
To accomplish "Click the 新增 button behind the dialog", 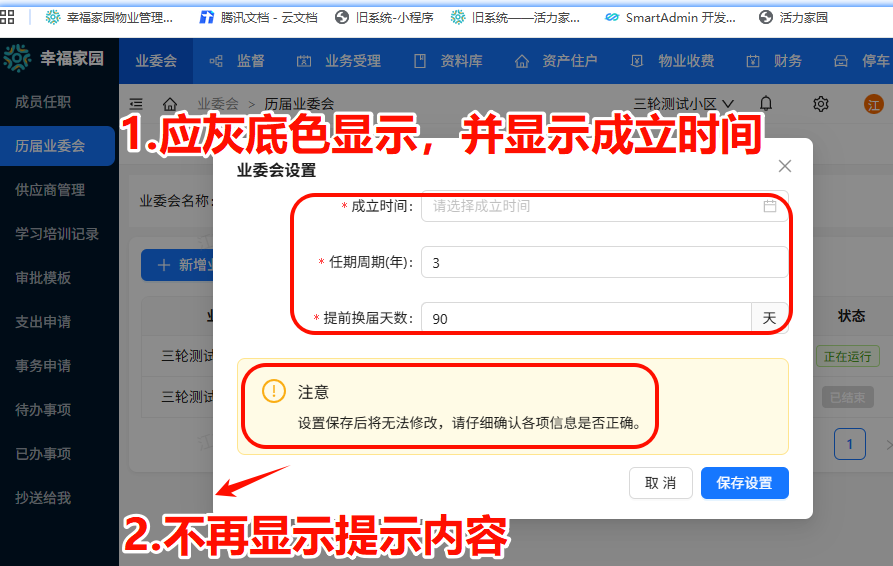I will (178, 265).
